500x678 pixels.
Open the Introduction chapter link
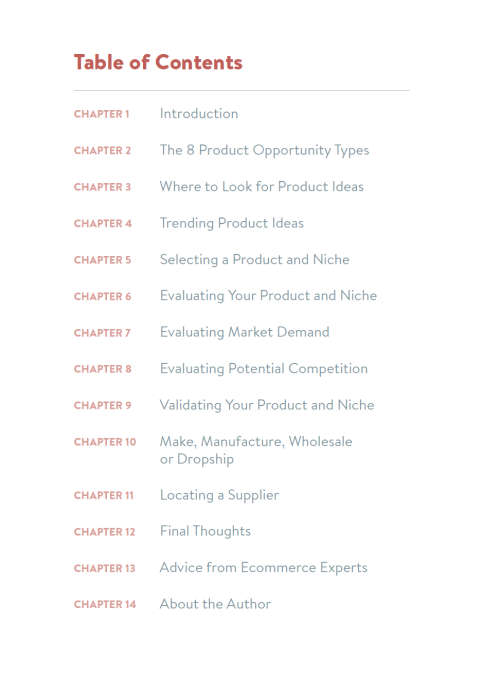tap(199, 114)
